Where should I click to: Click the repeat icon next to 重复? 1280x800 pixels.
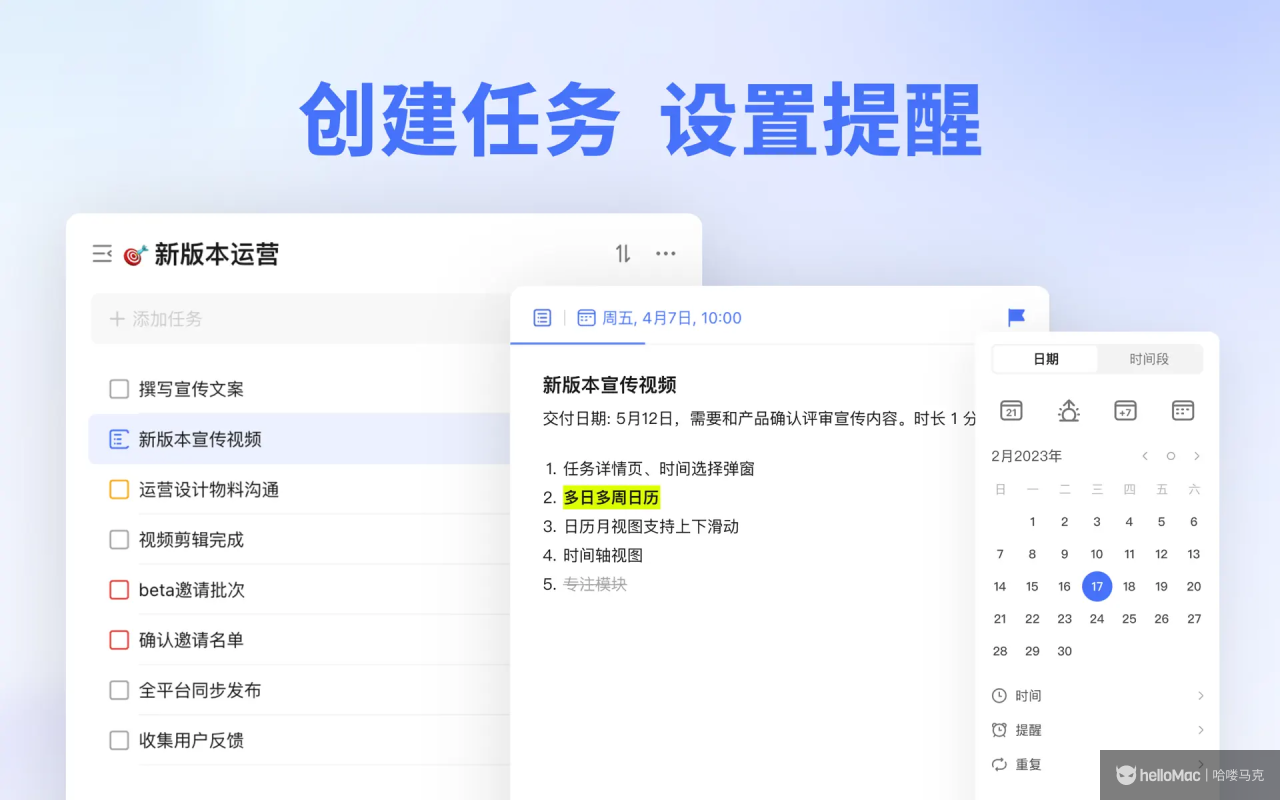(999, 765)
